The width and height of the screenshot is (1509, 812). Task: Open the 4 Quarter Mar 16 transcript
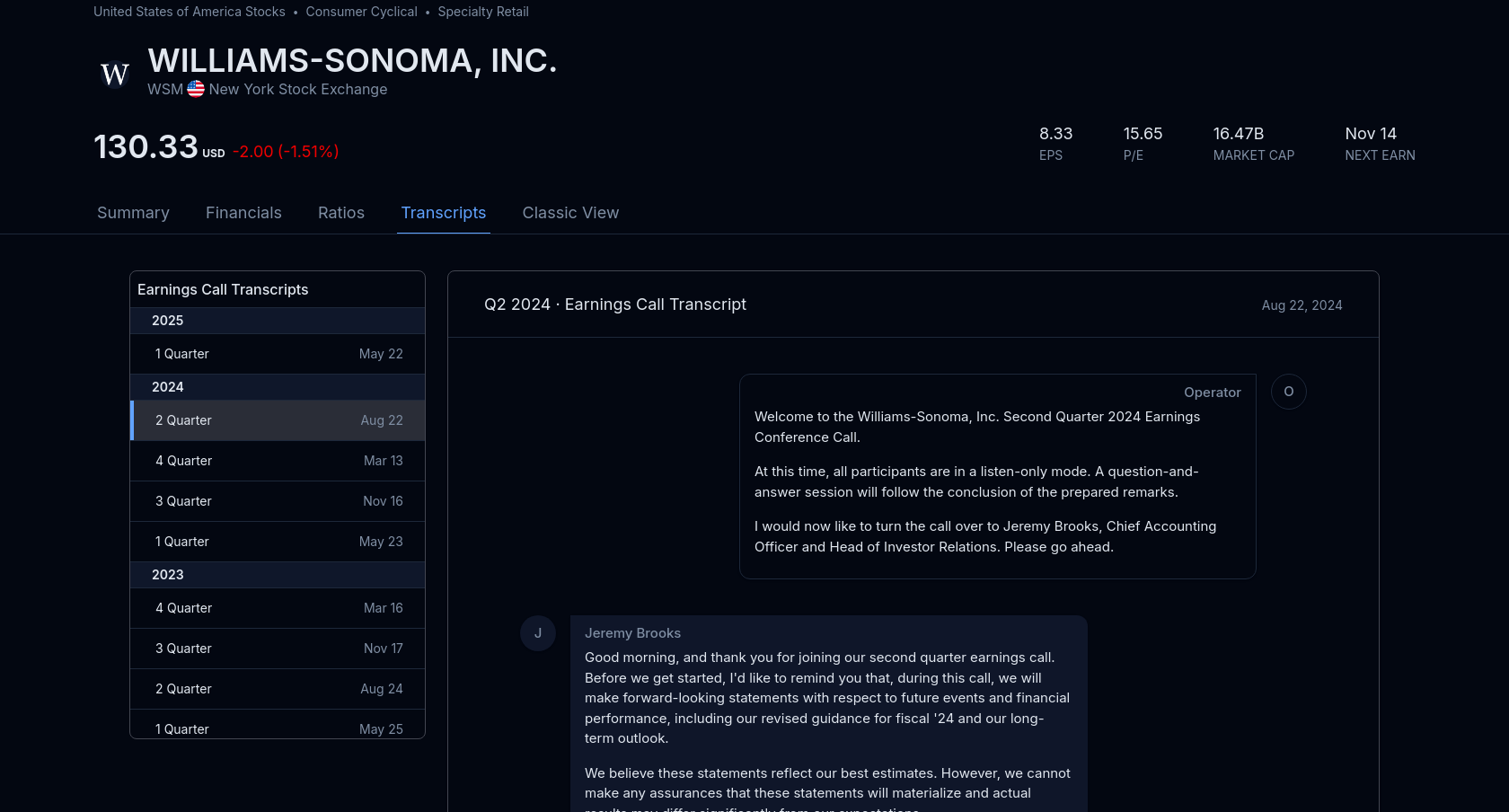click(x=278, y=608)
